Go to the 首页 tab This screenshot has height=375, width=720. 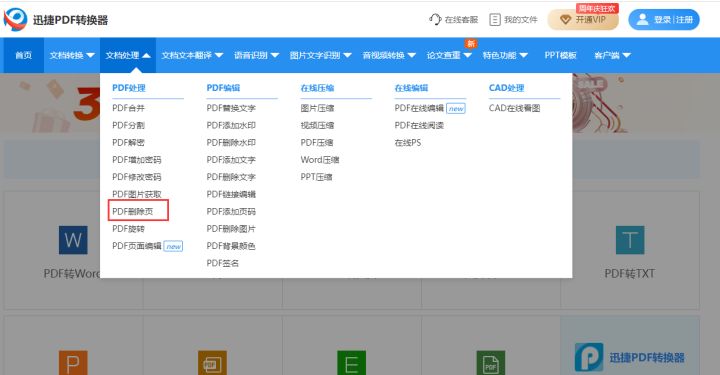23,55
